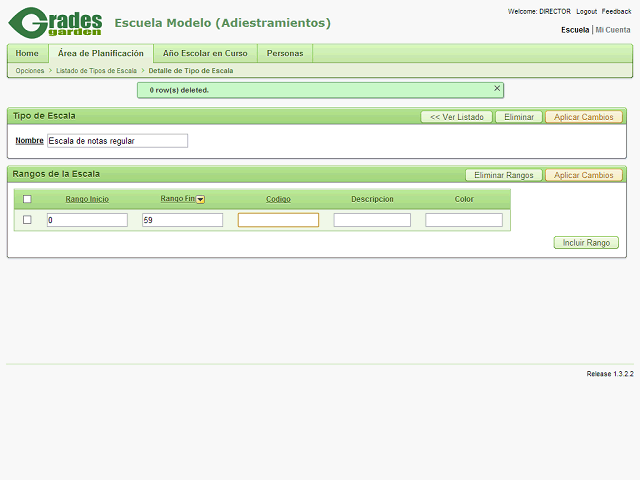Click the Descripcion column header

click(x=372, y=199)
